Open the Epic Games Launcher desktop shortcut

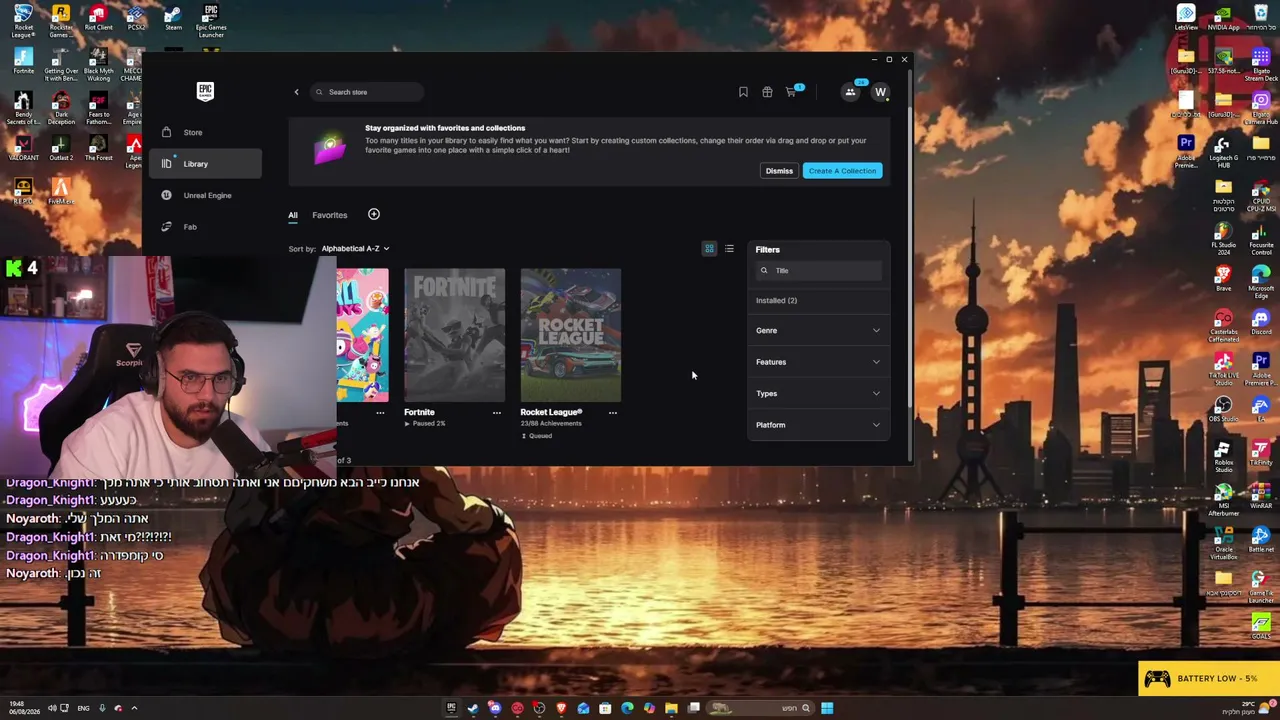click(211, 20)
